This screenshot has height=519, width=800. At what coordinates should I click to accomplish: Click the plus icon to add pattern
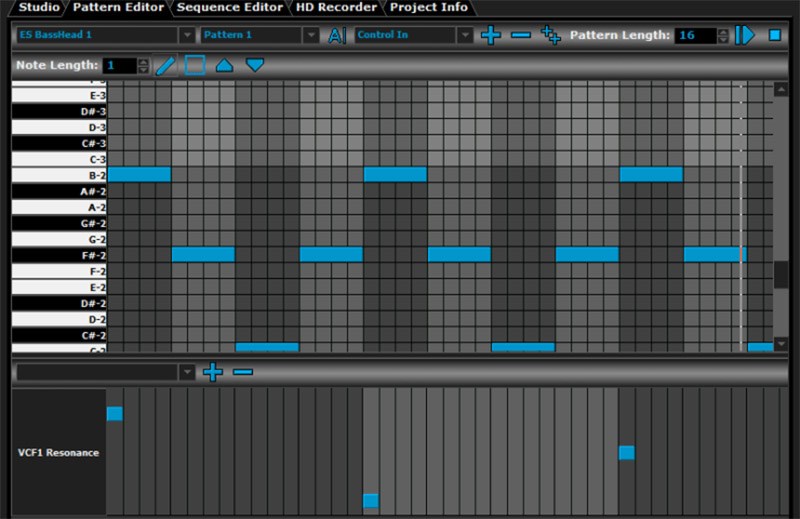[x=490, y=35]
